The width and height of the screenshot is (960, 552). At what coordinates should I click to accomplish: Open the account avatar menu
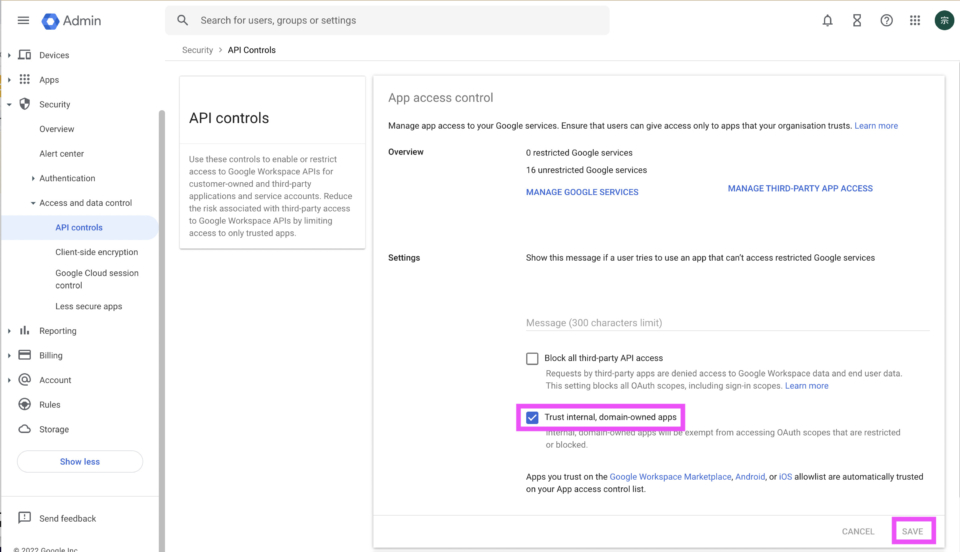[944, 21]
